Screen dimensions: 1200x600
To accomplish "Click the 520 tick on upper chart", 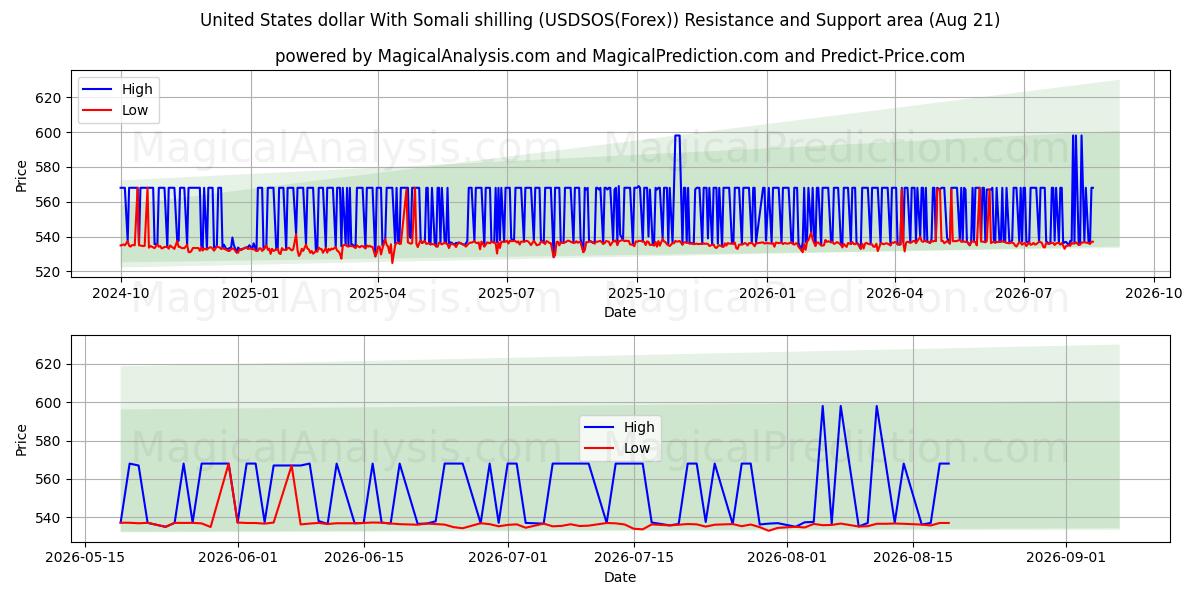I will (x=50, y=272).
